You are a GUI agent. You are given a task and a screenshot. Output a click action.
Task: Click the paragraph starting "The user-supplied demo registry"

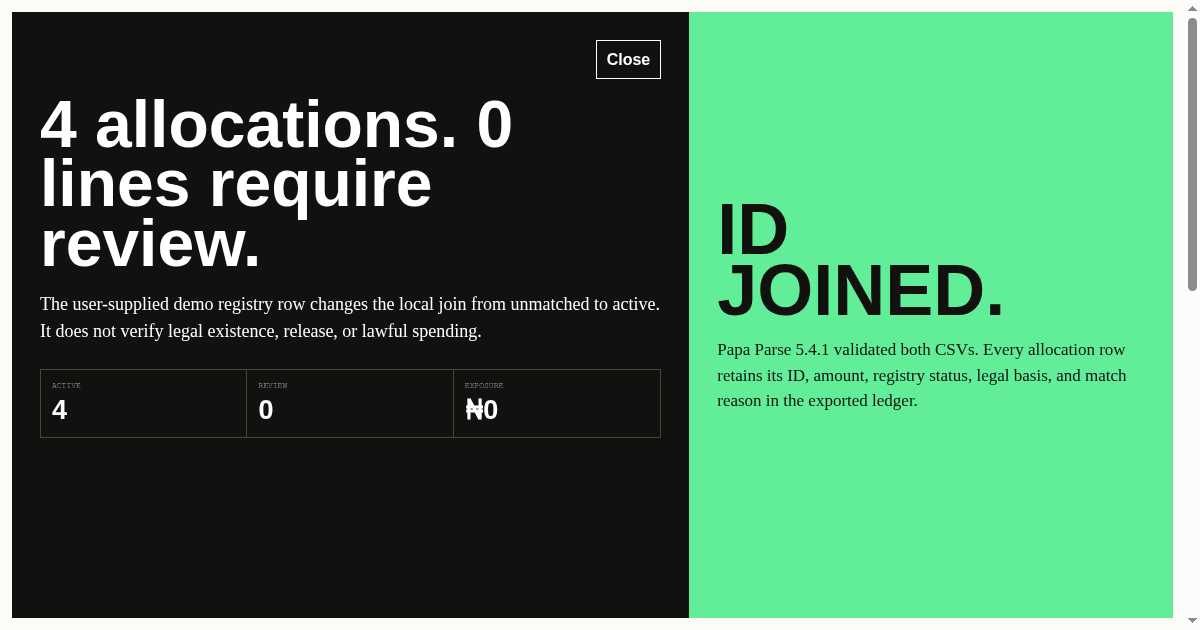[x=350, y=317]
